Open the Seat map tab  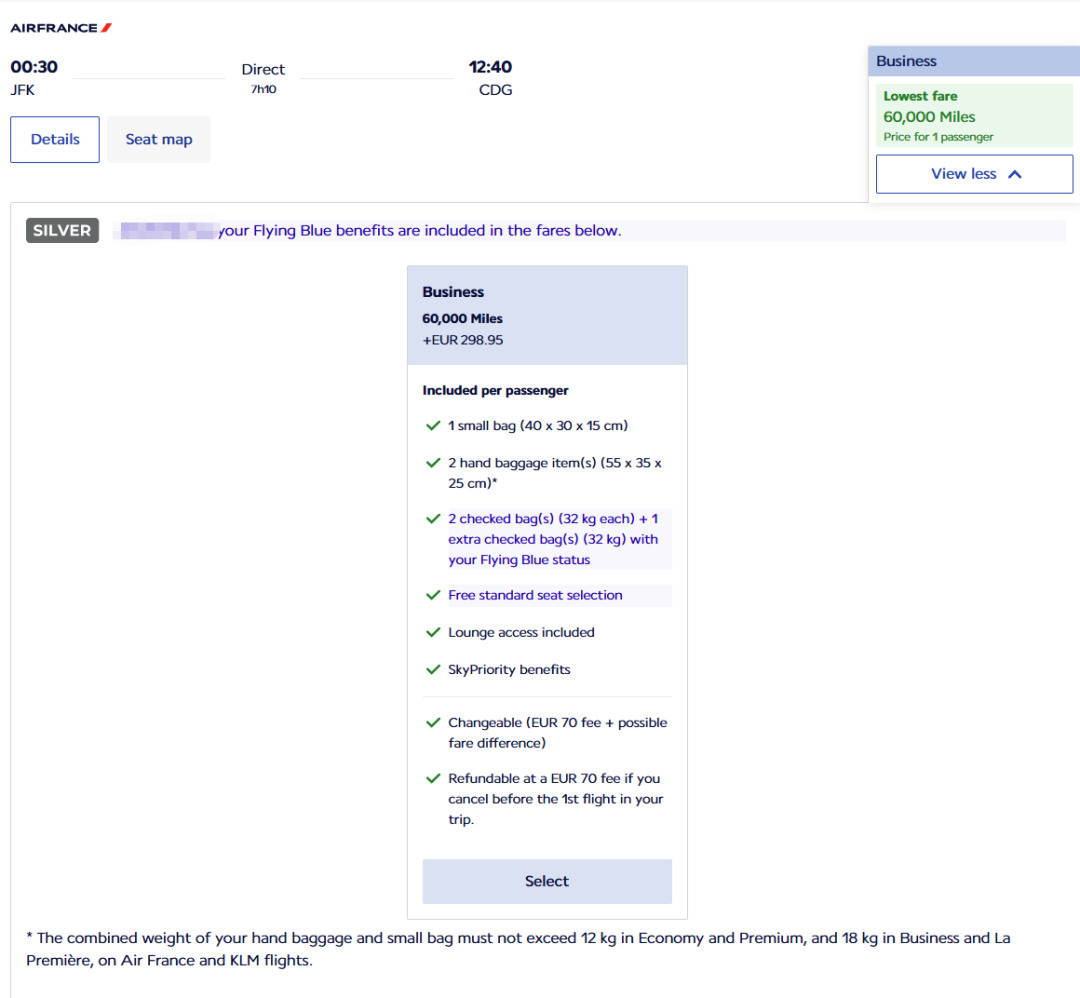(158, 139)
